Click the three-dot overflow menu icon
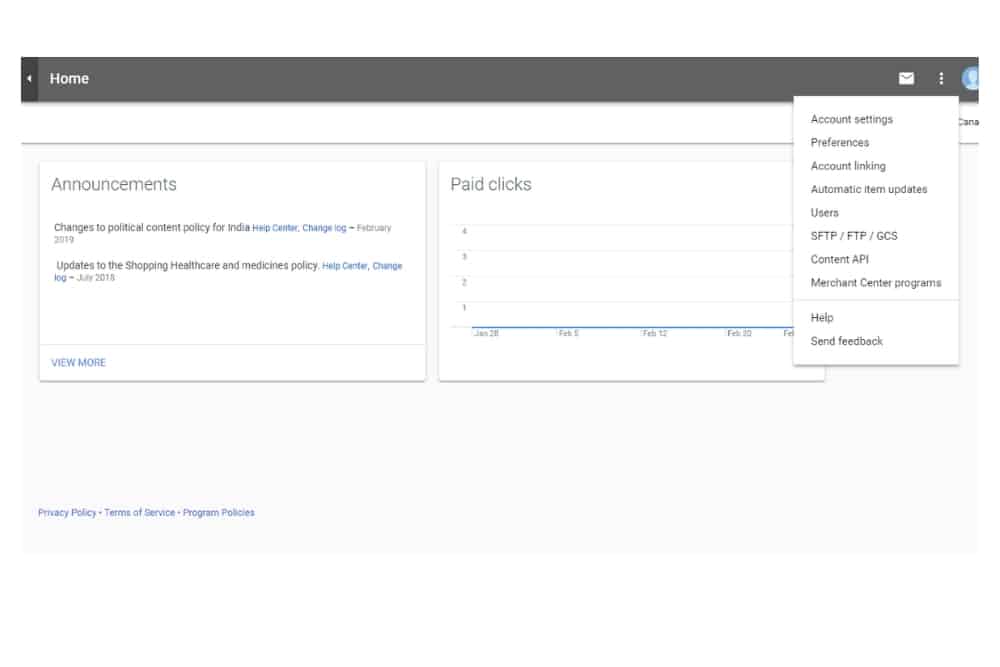1000x667 pixels. [x=941, y=77]
